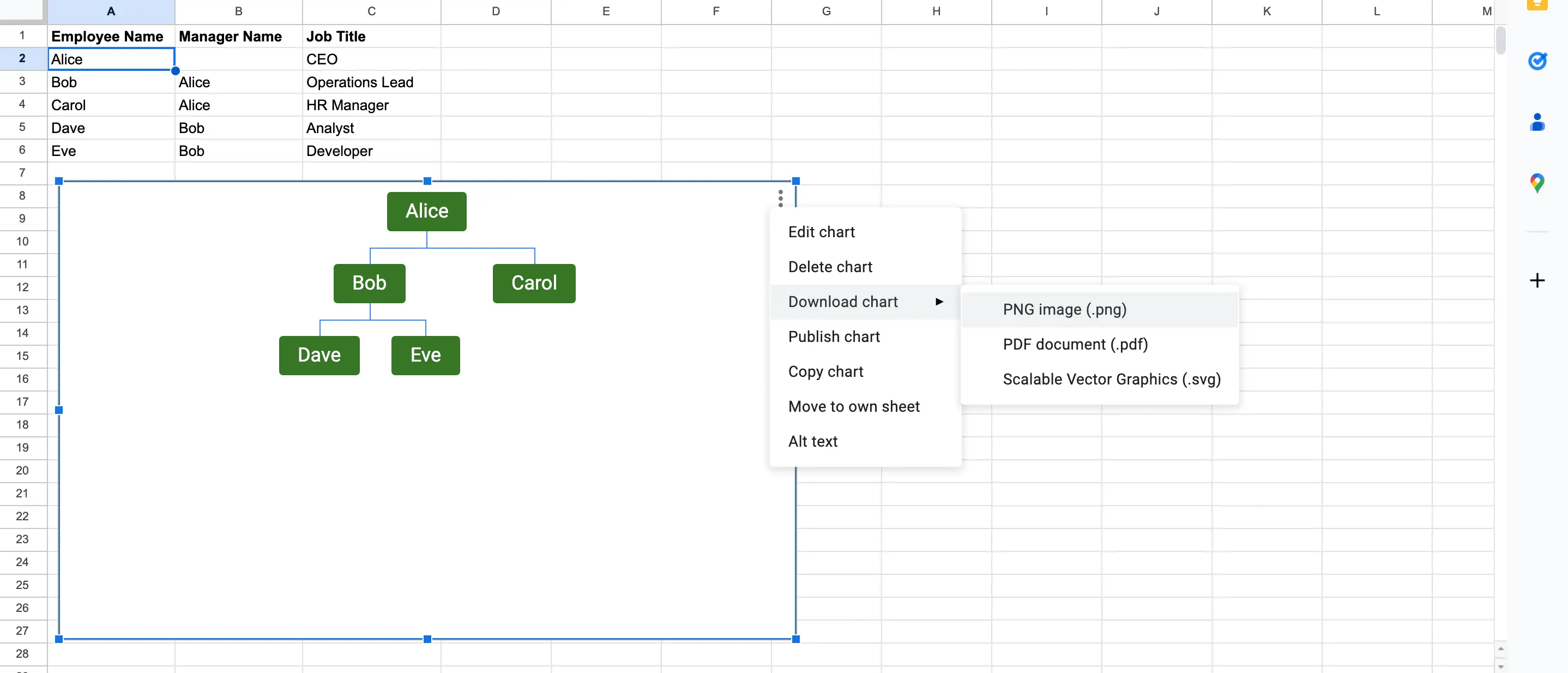Click the Carol node in the org chart
Image resolution: width=1568 pixels, height=673 pixels.
coord(534,283)
